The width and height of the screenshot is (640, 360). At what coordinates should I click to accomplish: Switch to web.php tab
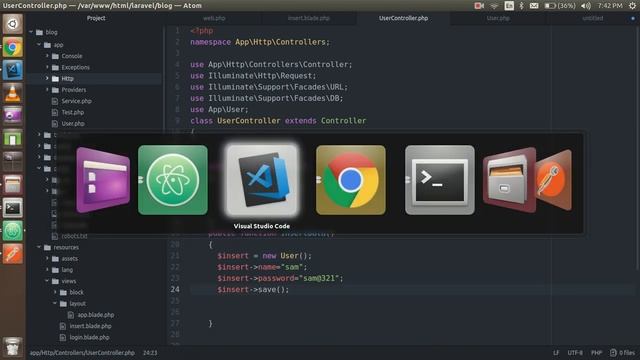[214, 18]
